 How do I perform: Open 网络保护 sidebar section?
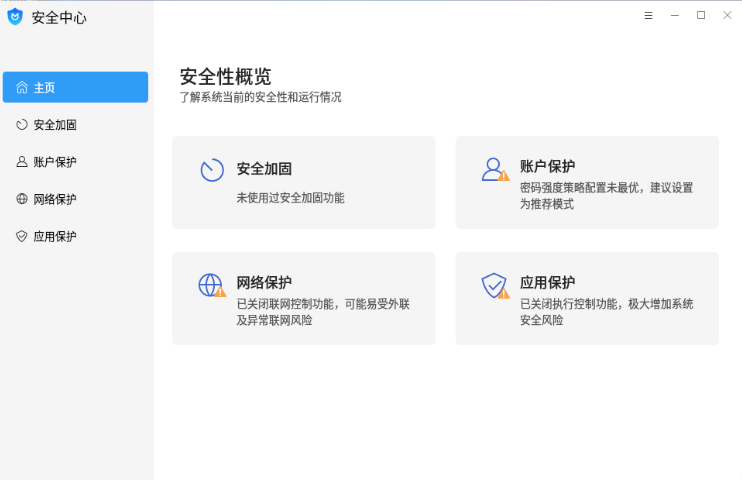click(75, 199)
